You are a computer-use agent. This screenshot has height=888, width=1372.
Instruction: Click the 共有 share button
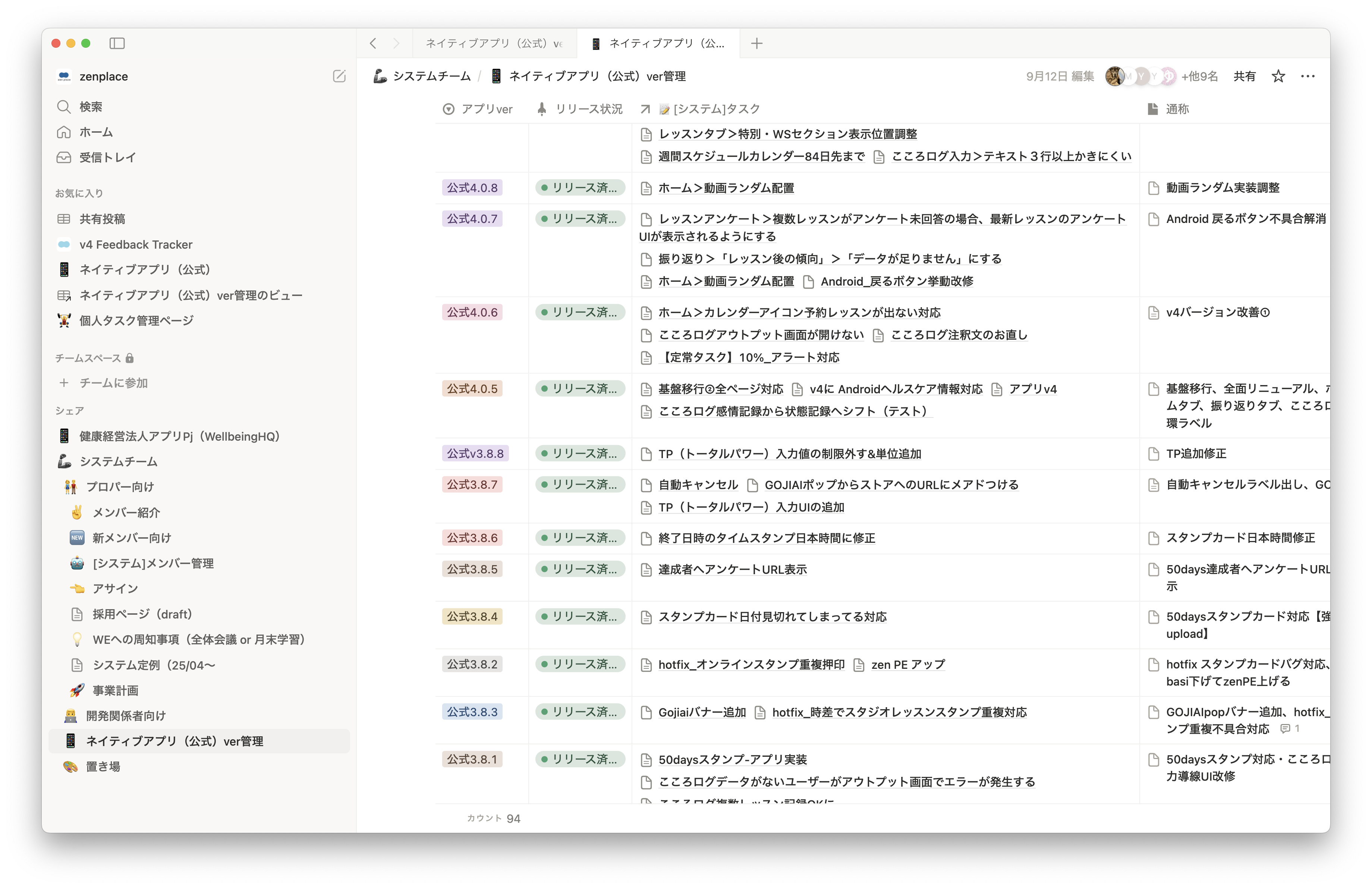point(1244,76)
